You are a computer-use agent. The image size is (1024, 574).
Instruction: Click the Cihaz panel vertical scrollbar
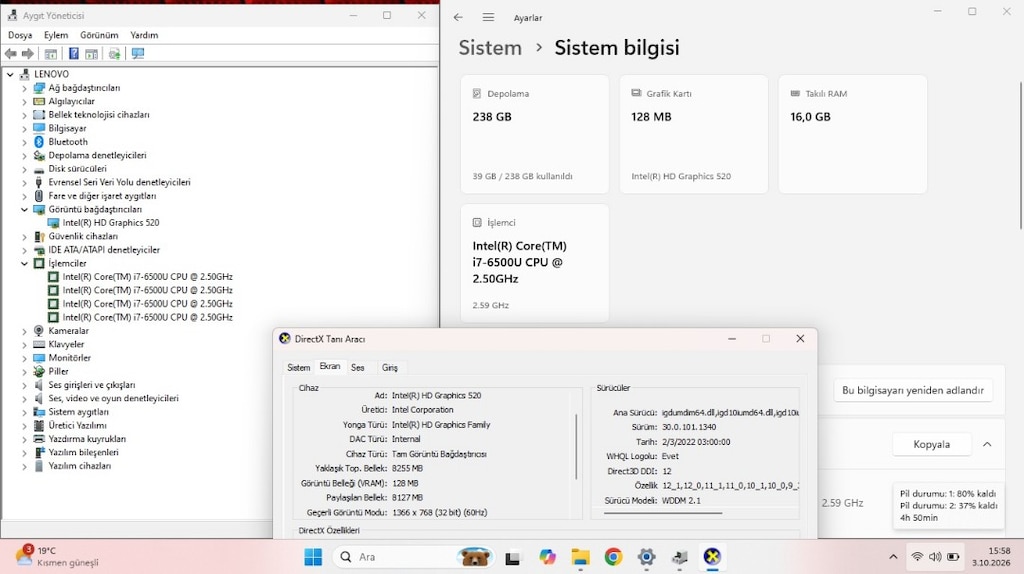coord(576,447)
